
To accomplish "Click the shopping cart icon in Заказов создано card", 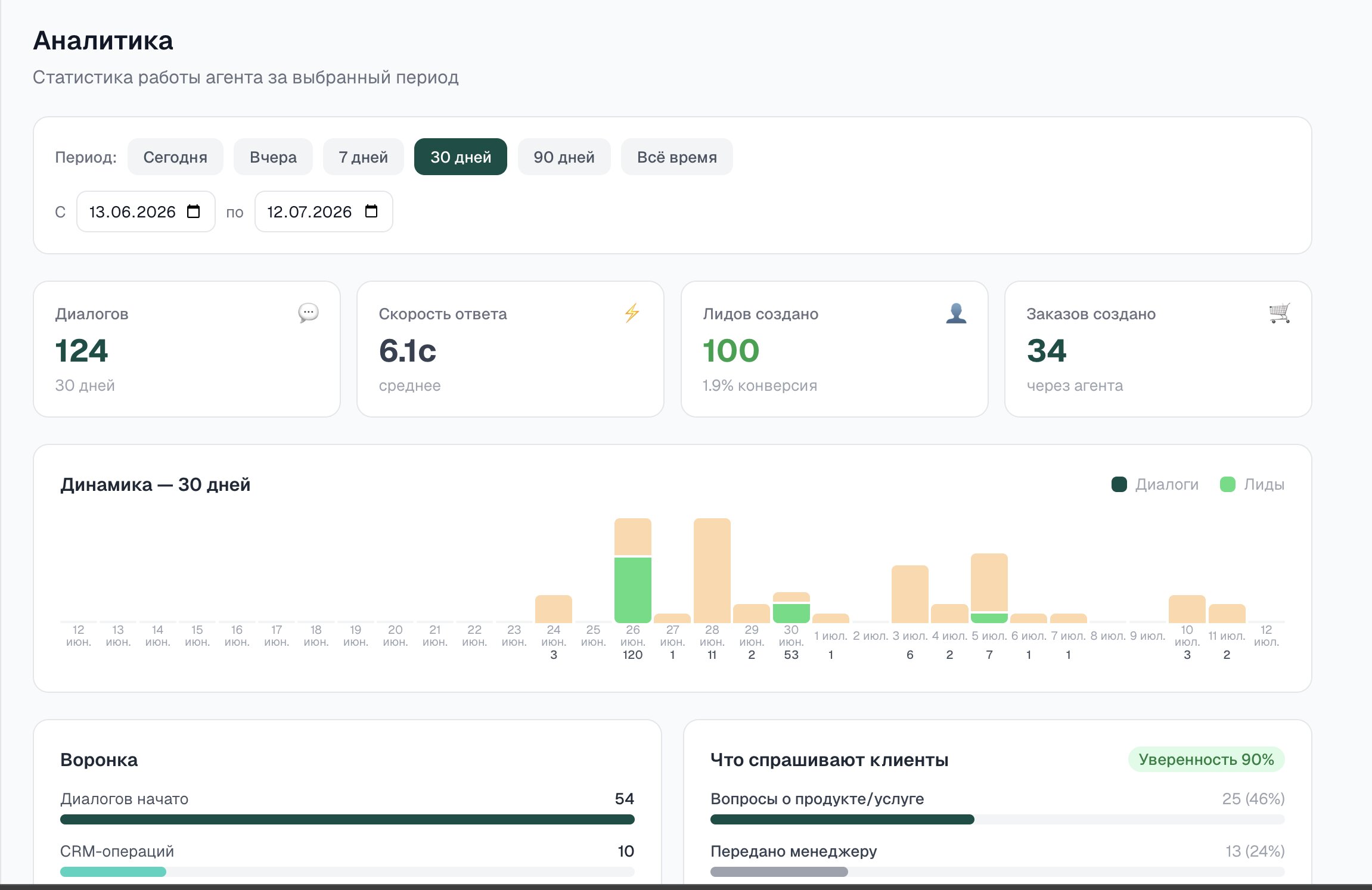I will [x=1280, y=313].
